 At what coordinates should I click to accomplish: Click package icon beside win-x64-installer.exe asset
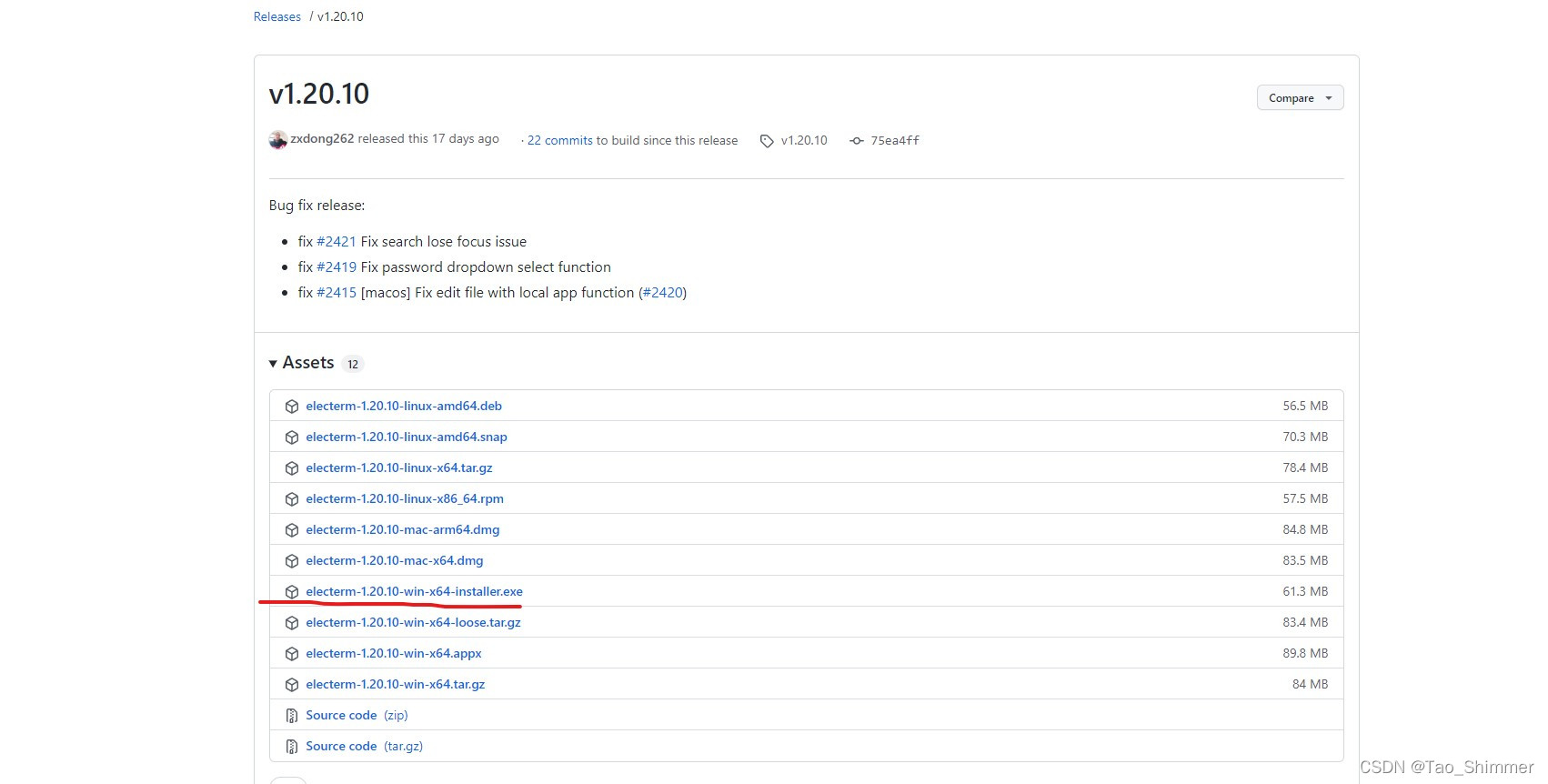(x=292, y=592)
